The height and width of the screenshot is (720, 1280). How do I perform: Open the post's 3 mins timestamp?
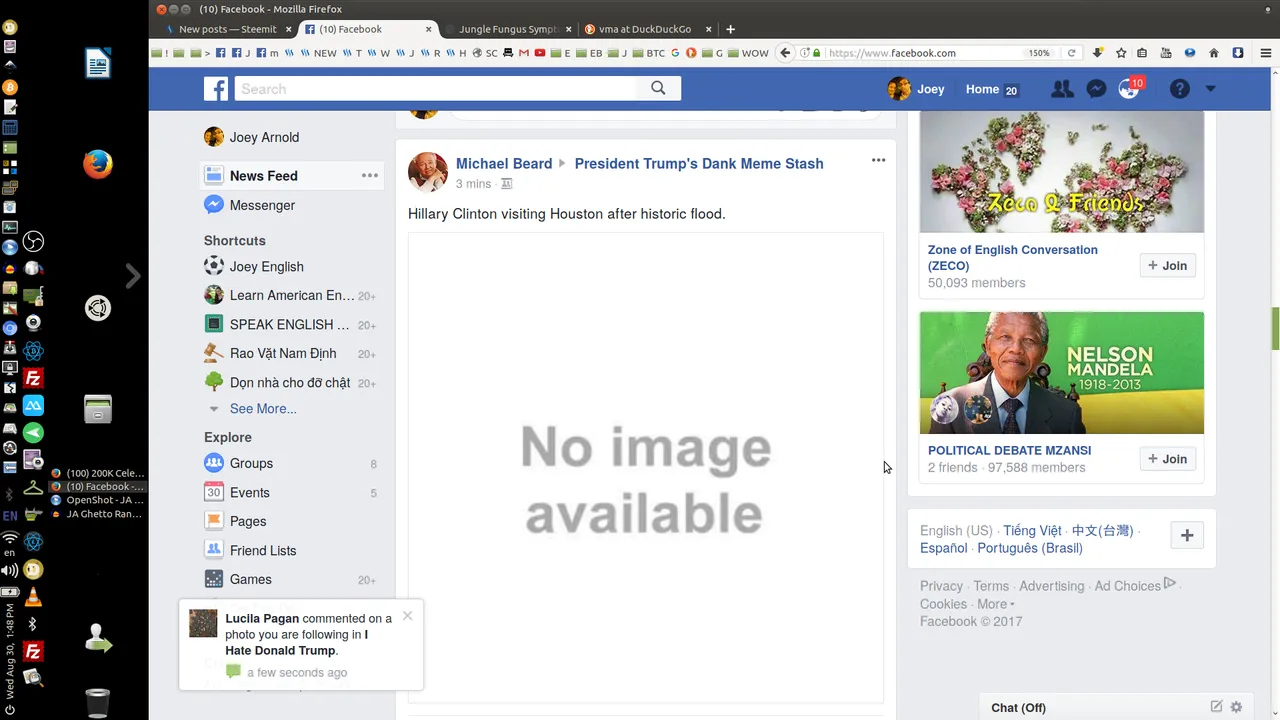point(473,184)
